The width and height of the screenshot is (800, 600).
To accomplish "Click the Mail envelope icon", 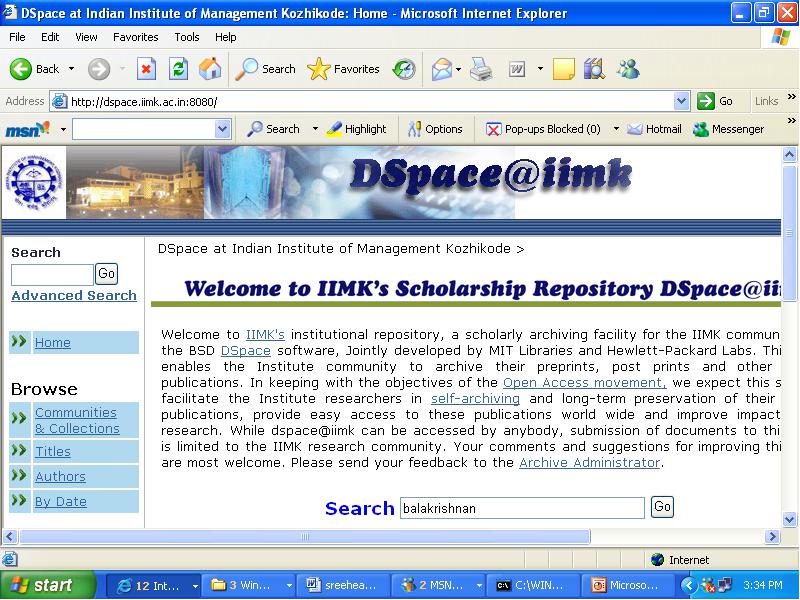I will click(x=442, y=69).
